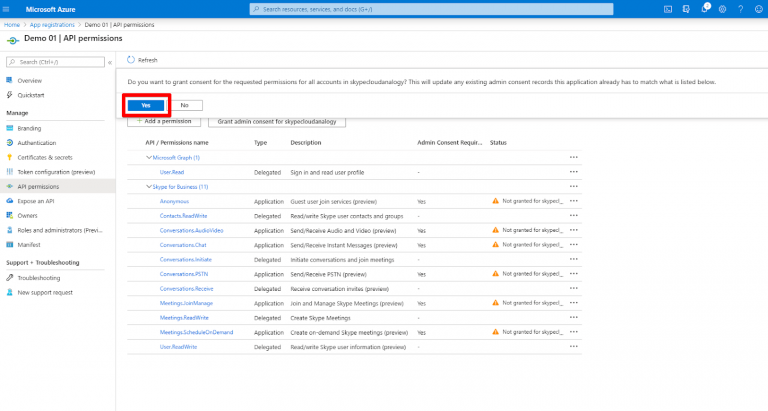Click the Refresh icon
768x411 pixels.
131,60
